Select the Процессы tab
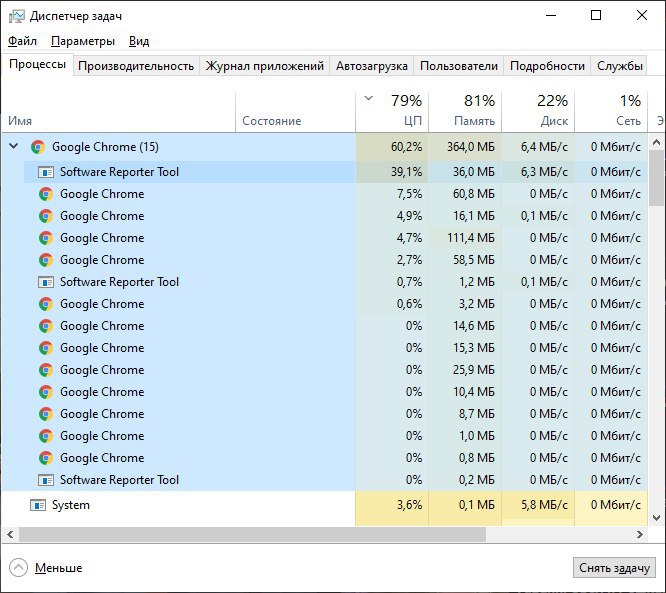The height and width of the screenshot is (593, 666). pos(37,65)
